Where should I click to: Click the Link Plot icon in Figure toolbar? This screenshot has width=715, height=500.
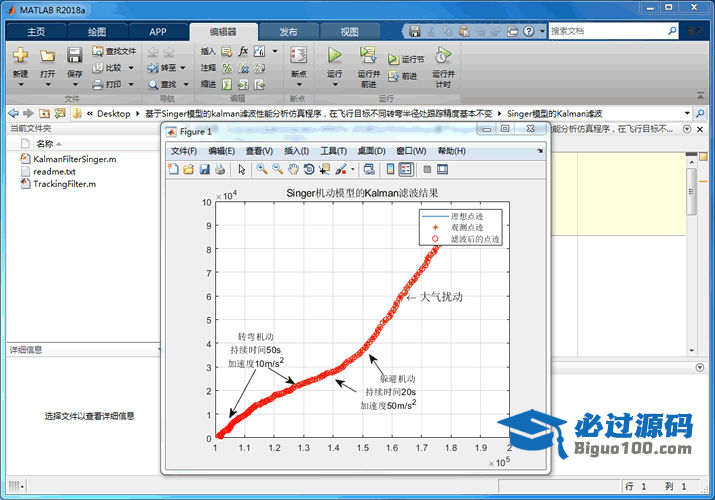[368, 169]
